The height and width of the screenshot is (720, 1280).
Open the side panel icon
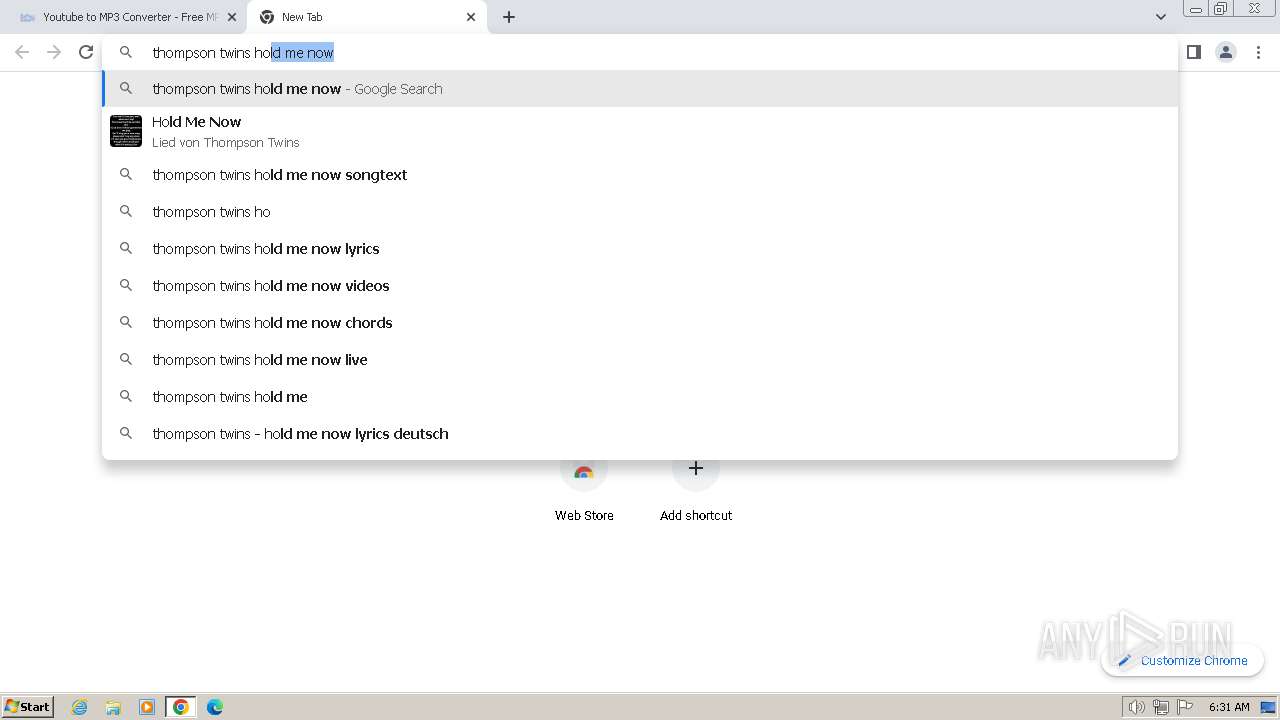tap(1193, 52)
